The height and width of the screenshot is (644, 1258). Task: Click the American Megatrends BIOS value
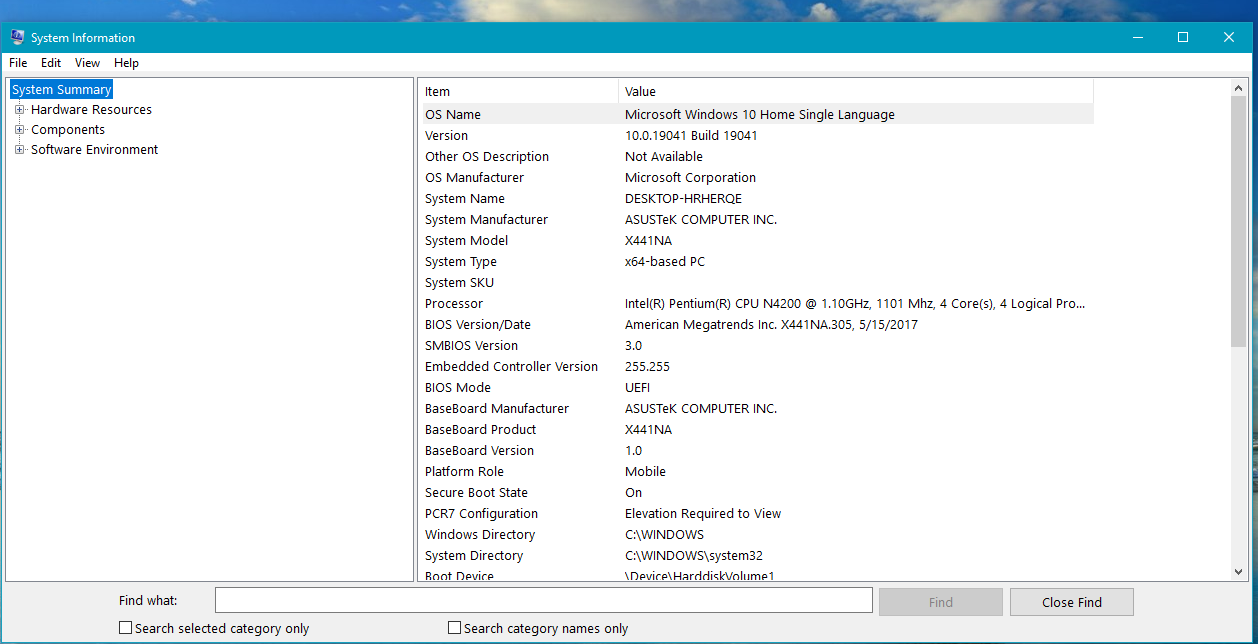[771, 324]
